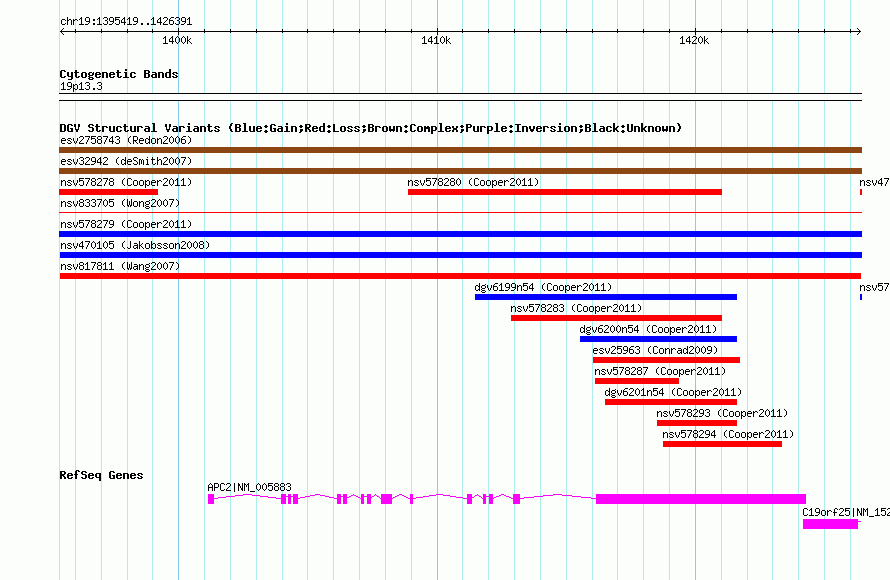Select the red bar under nsv578287 (Cooper2011)
The height and width of the screenshot is (580, 890).
click(x=637, y=381)
